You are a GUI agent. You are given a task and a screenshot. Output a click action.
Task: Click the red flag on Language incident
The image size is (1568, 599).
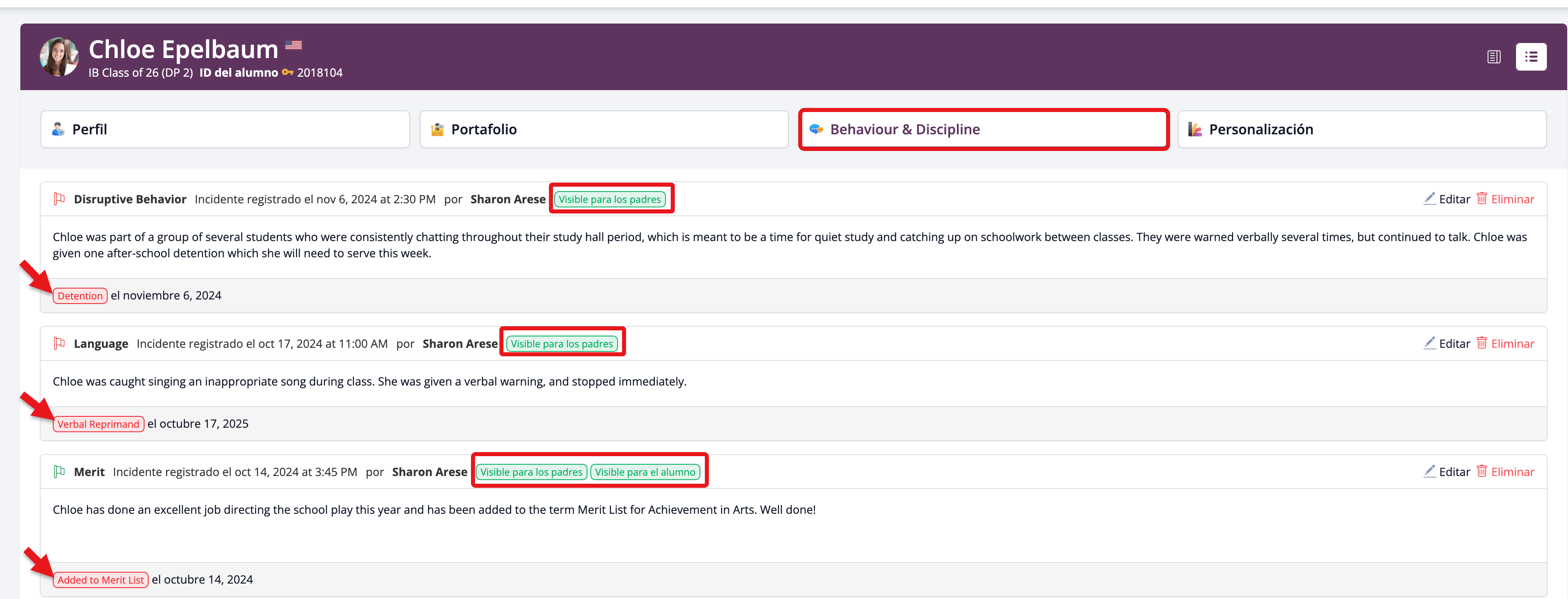click(x=59, y=344)
